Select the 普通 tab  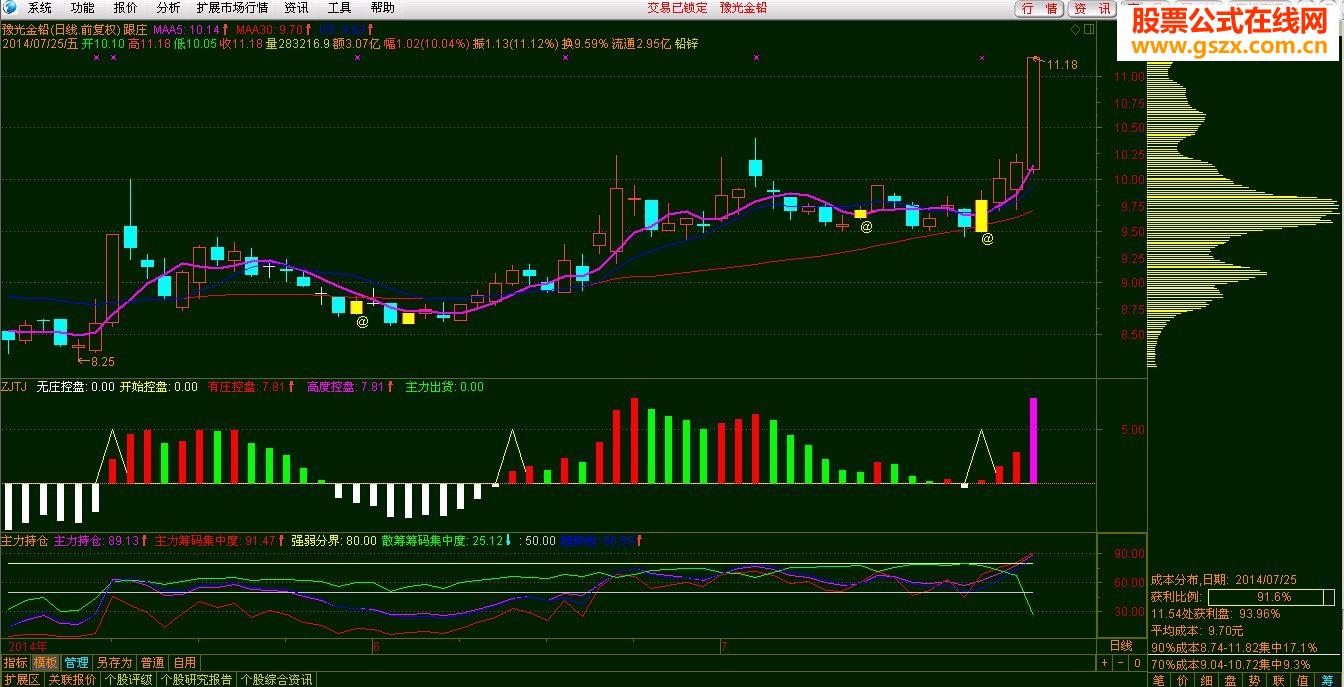pyautogui.click(x=152, y=662)
